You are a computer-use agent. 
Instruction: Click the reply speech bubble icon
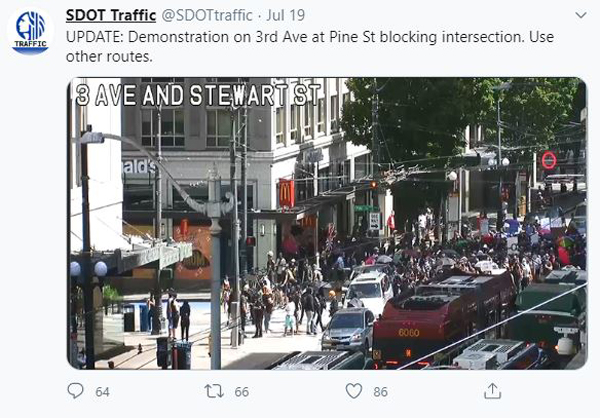[x=75, y=391]
